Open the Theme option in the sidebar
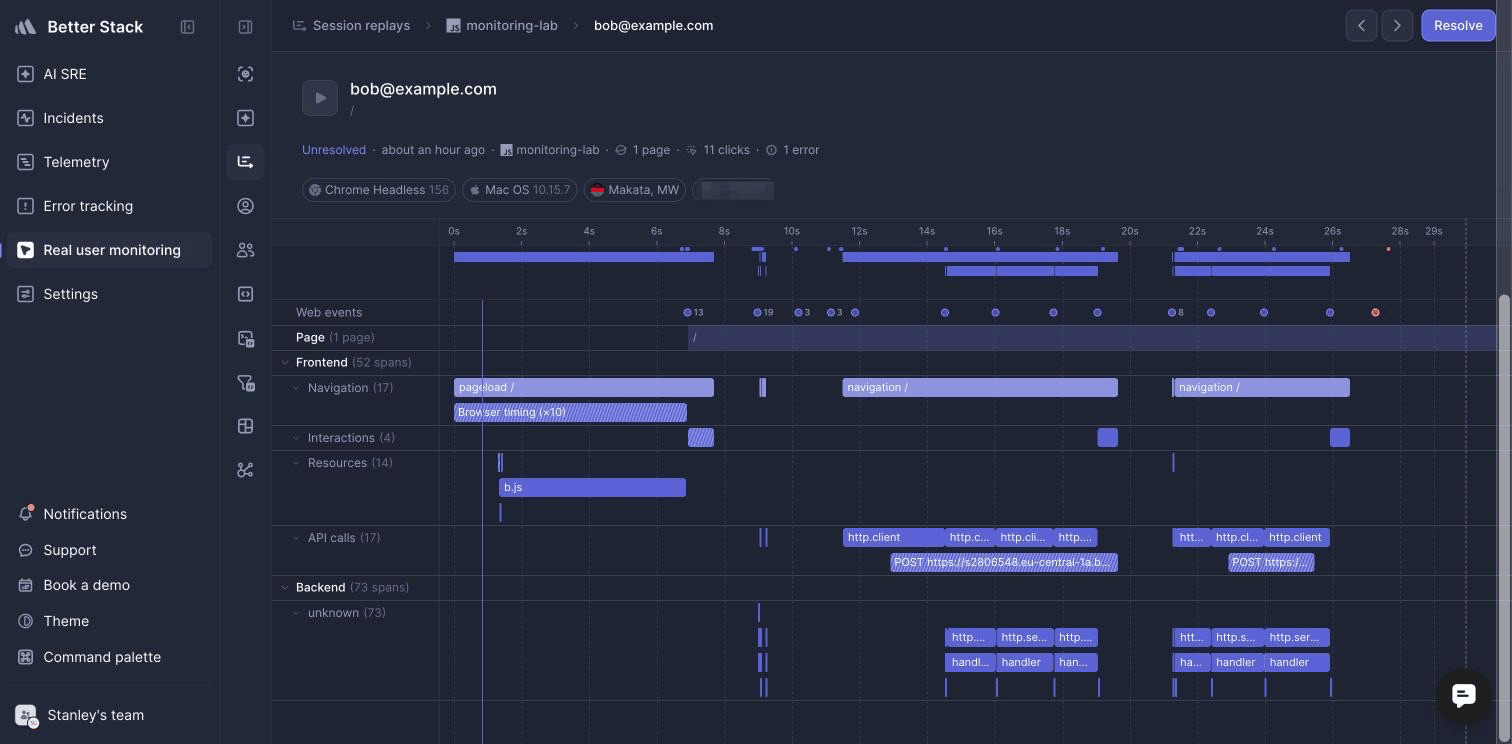 (109, 621)
